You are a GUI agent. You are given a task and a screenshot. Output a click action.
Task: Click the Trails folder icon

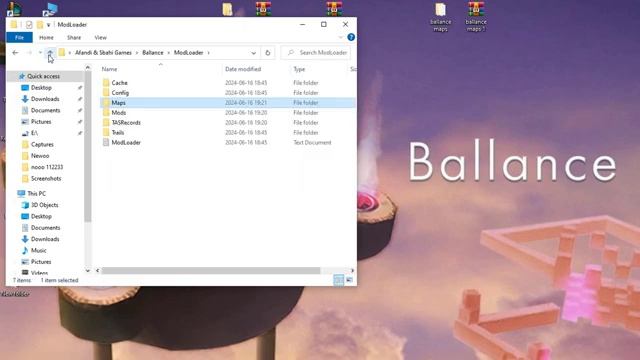[x=106, y=132]
